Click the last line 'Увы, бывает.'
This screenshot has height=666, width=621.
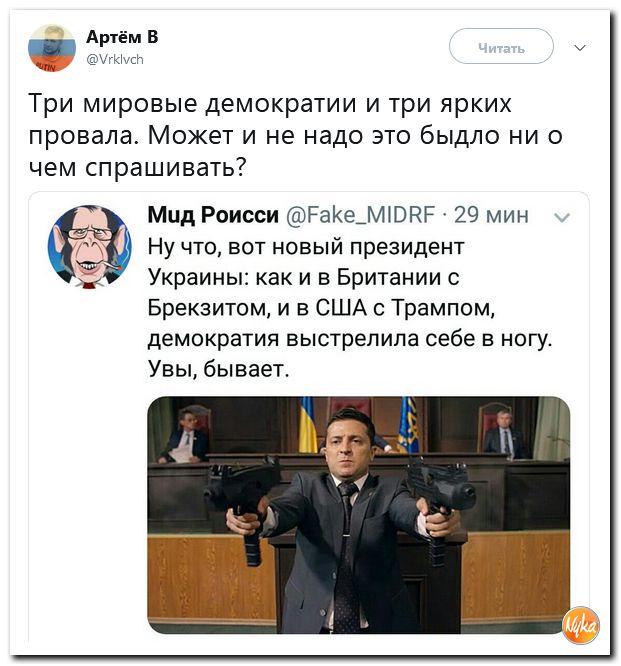click(x=217, y=370)
